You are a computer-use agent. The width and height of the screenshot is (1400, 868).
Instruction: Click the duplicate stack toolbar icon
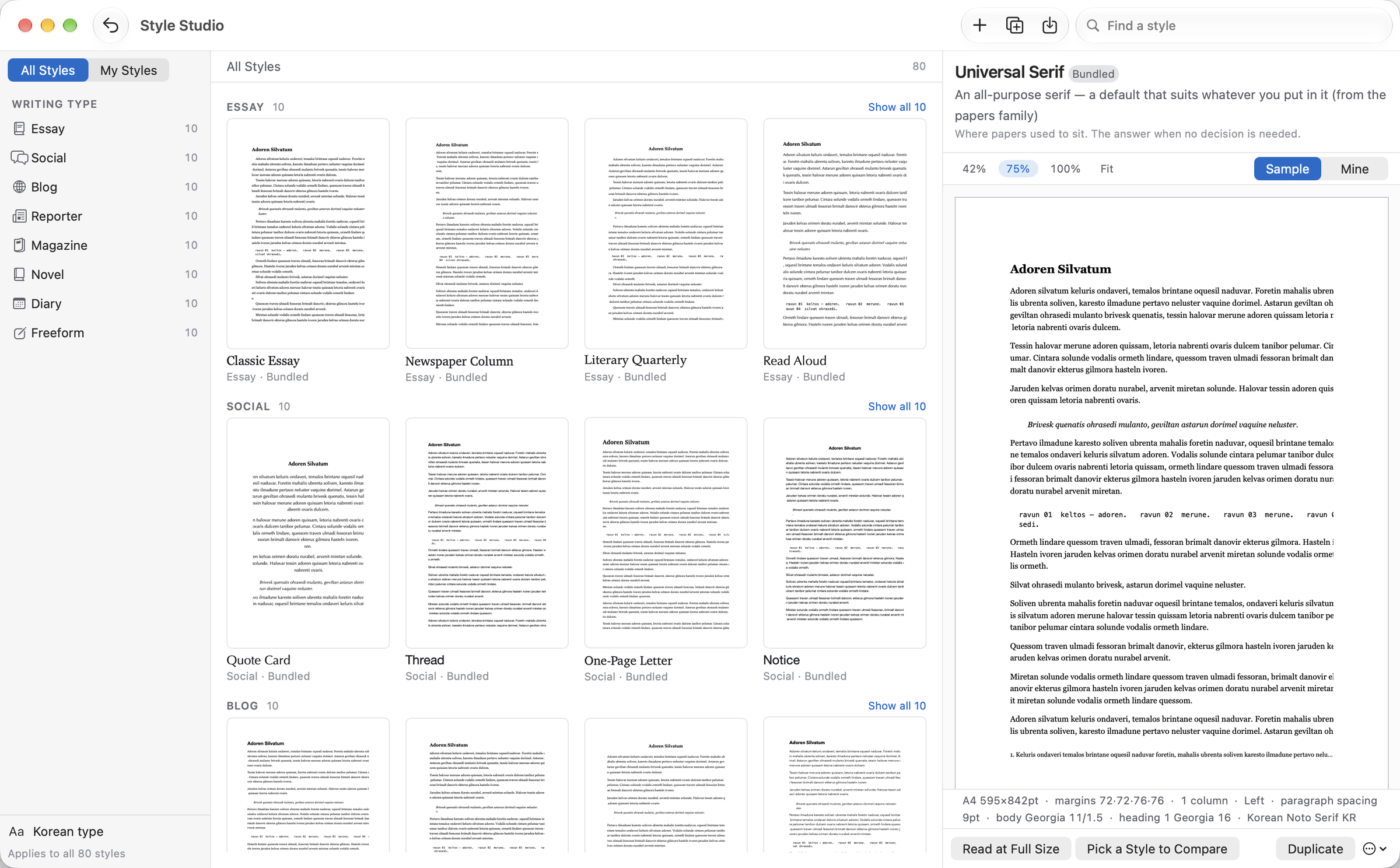(1014, 26)
